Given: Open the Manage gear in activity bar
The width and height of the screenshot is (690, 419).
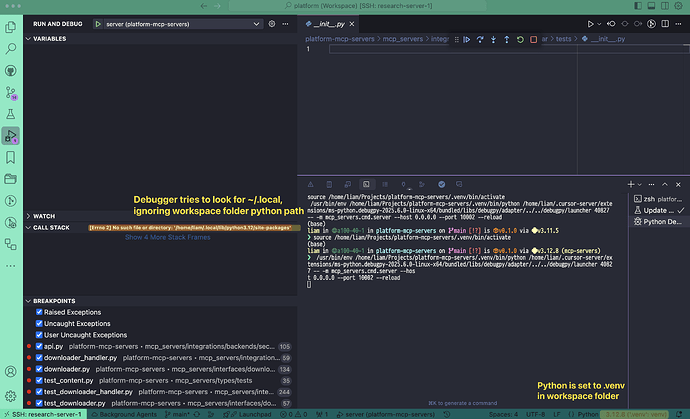Looking at the screenshot, I should 11,395.
